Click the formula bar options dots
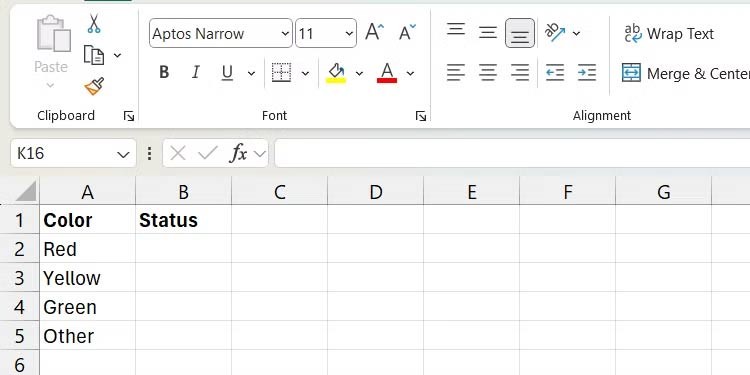 [150, 154]
